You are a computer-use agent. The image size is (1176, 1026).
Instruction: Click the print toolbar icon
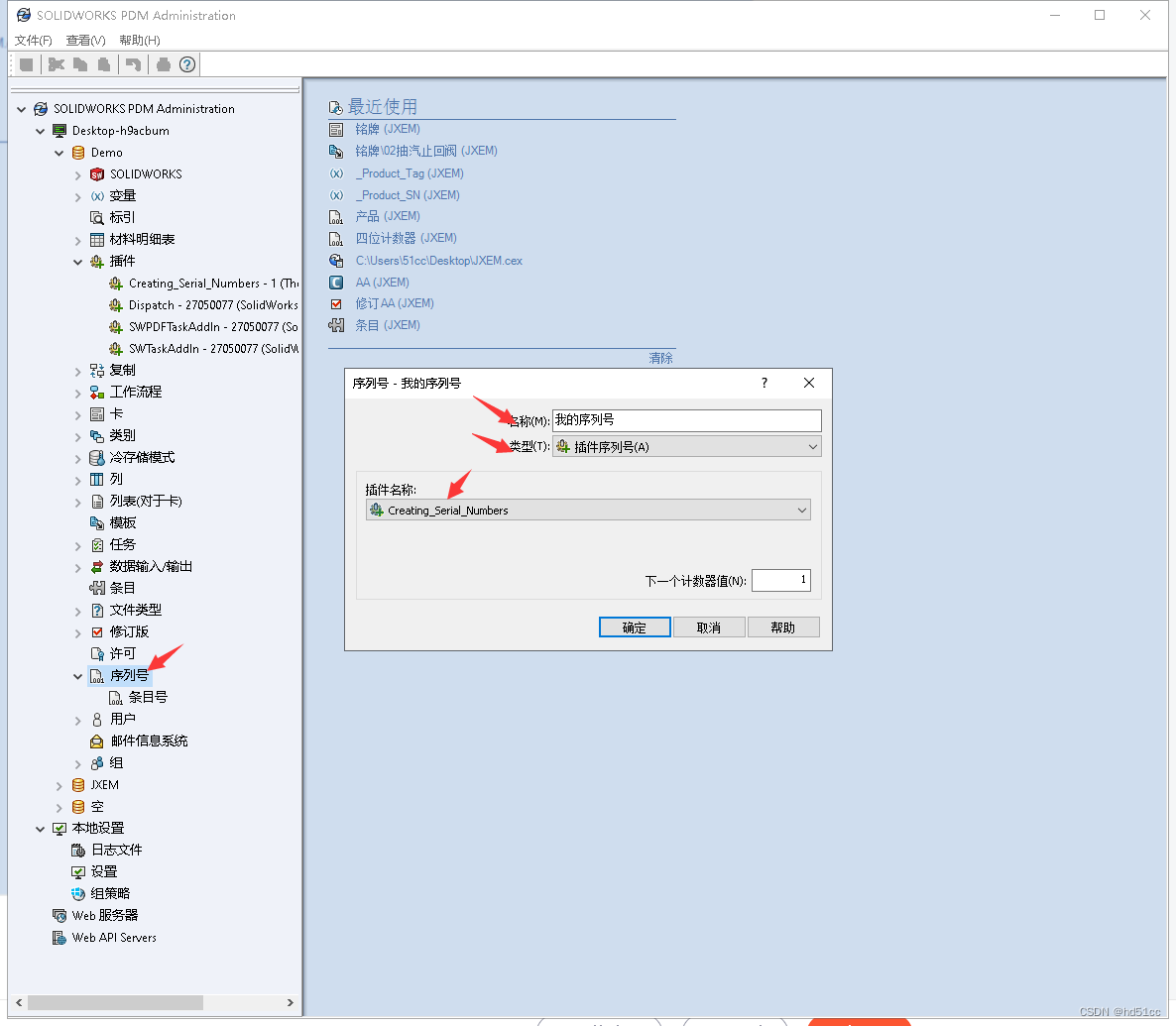point(164,64)
